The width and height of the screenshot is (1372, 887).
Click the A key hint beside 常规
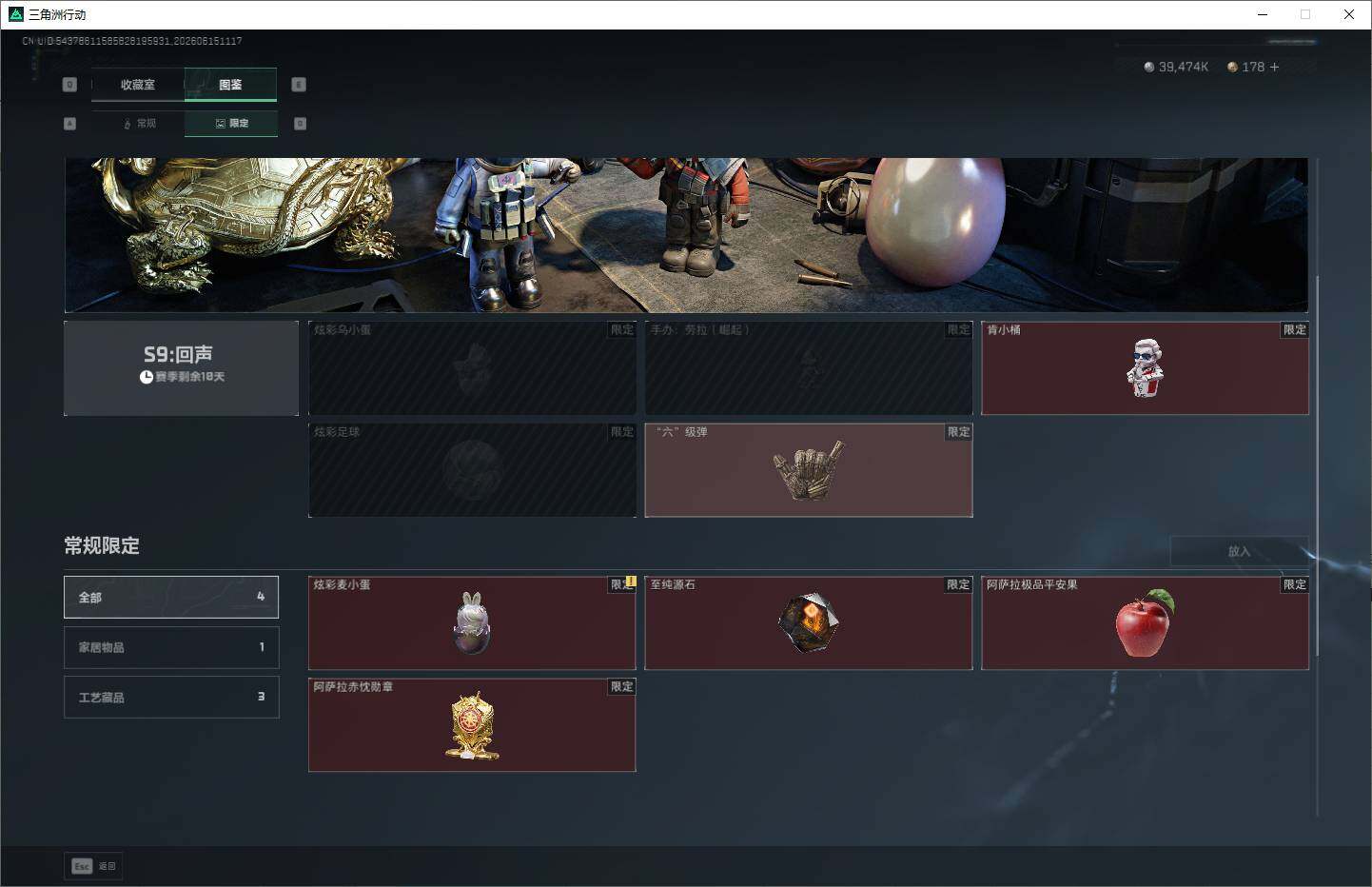click(69, 124)
